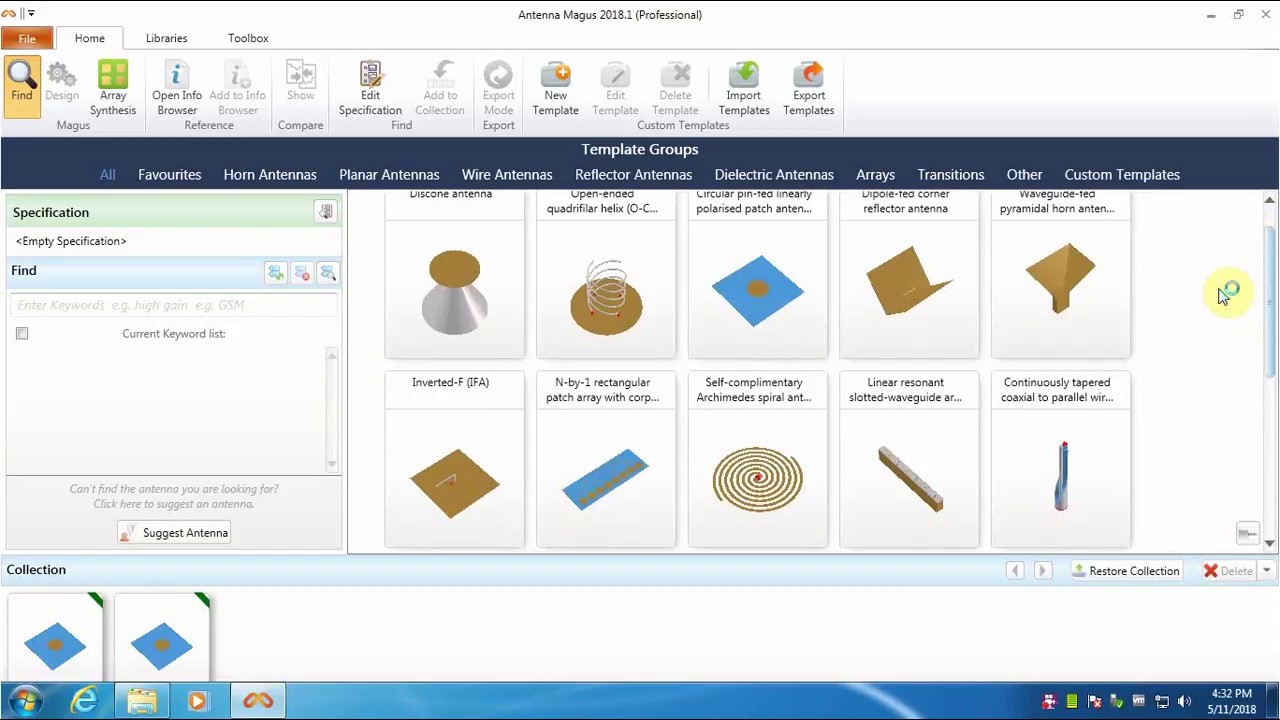
Task: Open the volume control in system tray
Action: coord(1184,702)
